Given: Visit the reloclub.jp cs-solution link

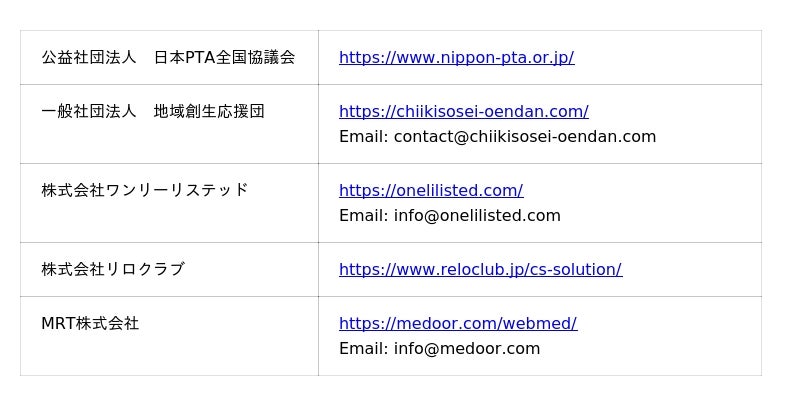Looking at the screenshot, I should [480, 270].
